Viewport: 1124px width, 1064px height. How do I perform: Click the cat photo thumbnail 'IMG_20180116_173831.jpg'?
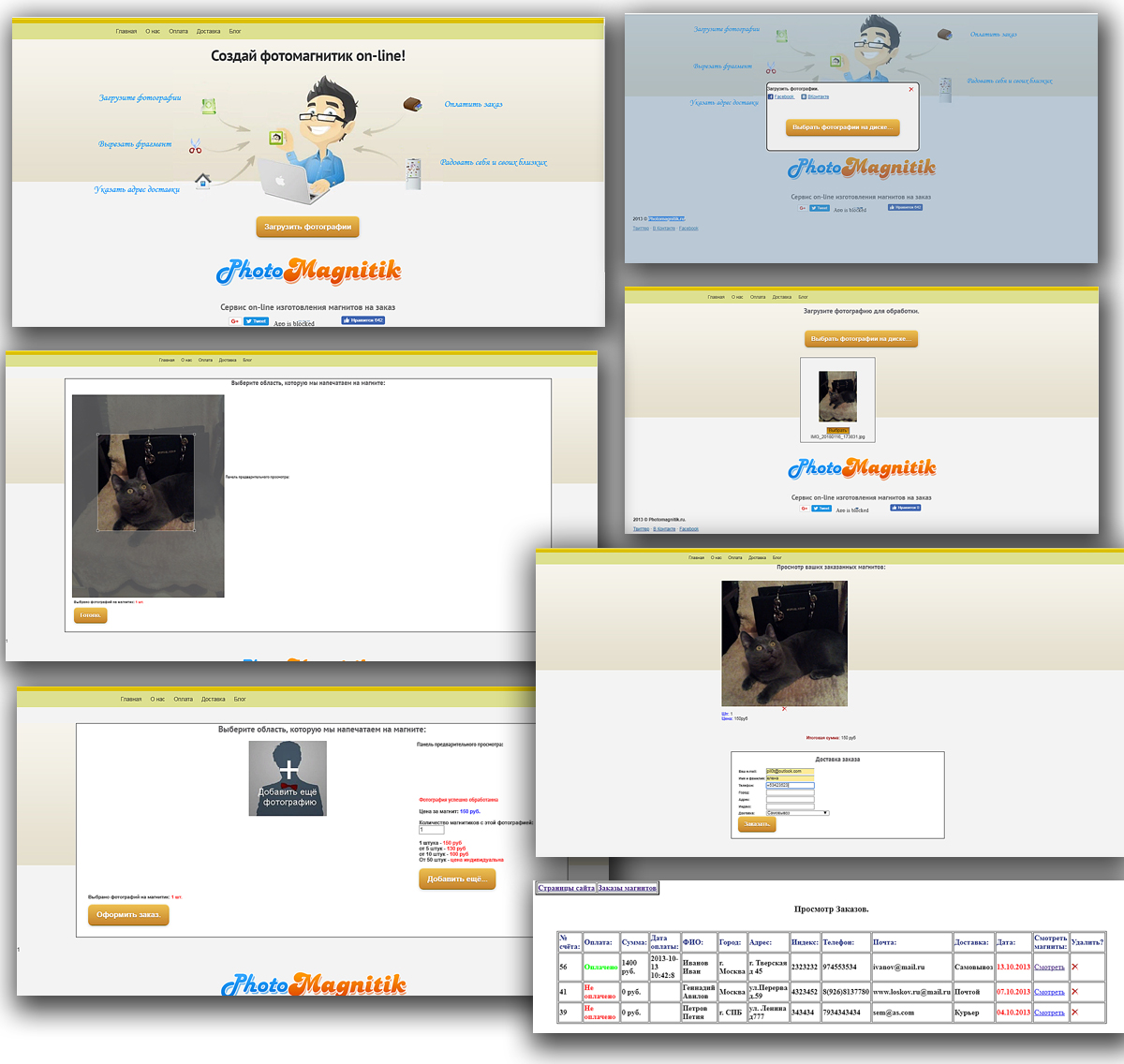pos(837,396)
